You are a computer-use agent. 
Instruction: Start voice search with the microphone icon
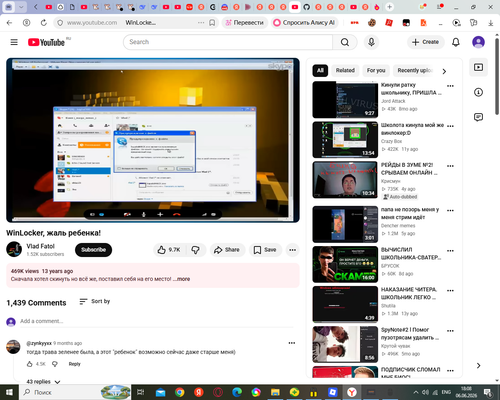coord(371,42)
